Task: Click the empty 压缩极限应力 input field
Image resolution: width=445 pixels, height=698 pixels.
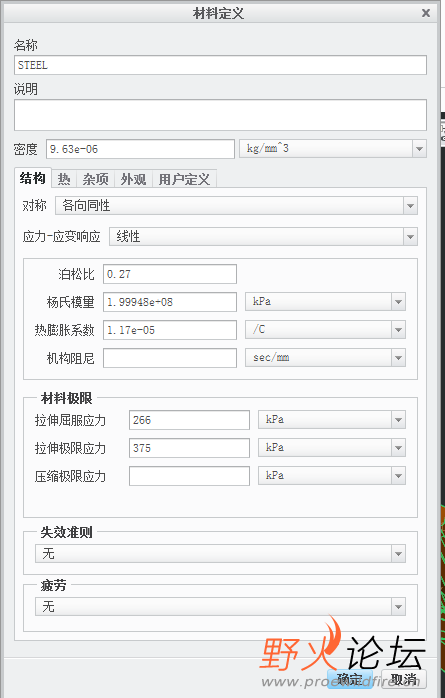Action: tap(190, 476)
